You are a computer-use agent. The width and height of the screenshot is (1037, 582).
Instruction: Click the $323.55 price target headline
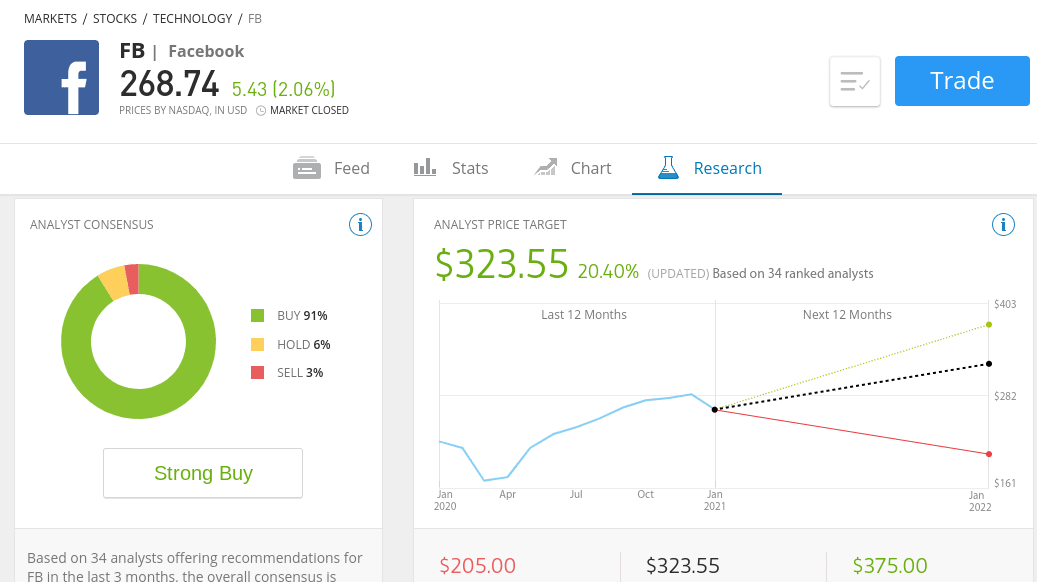pyautogui.click(x=502, y=264)
